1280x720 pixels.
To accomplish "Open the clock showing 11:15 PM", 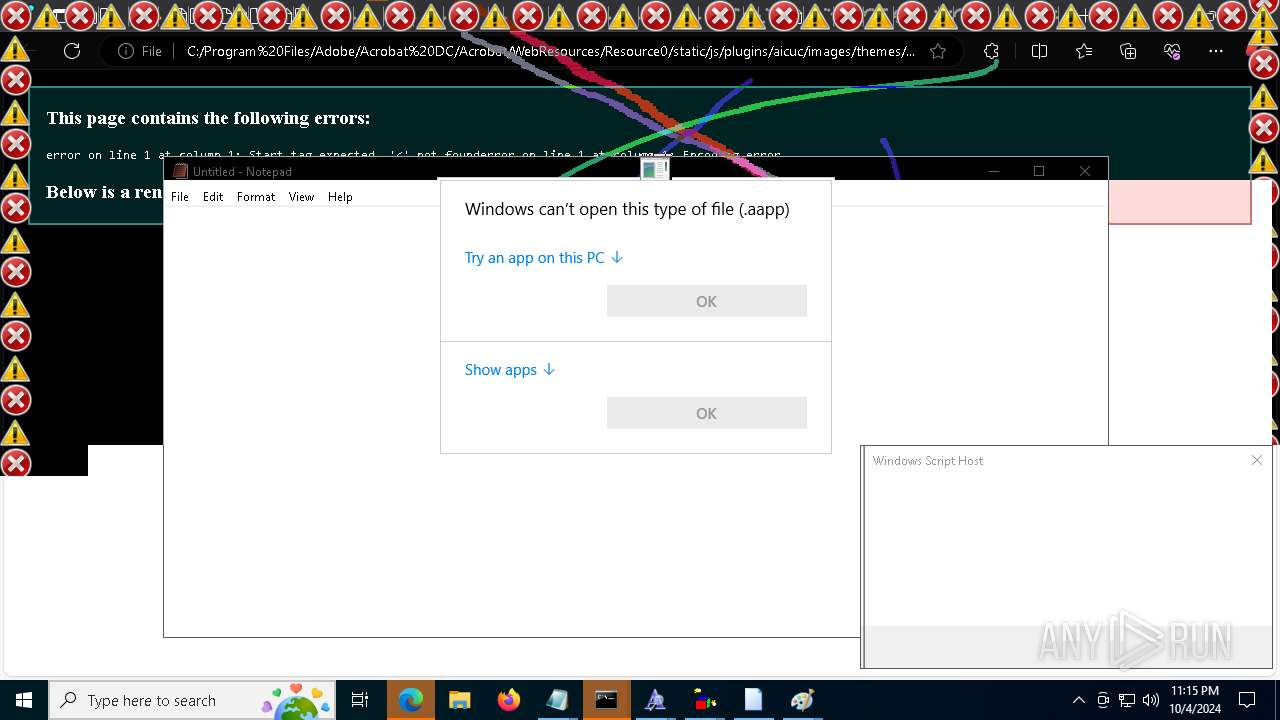I will pyautogui.click(x=1195, y=700).
